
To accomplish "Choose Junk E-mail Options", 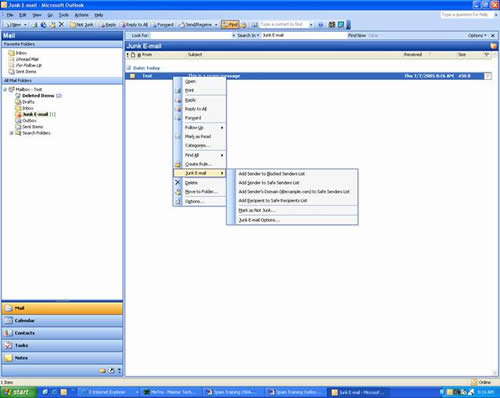I will tap(292, 220).
